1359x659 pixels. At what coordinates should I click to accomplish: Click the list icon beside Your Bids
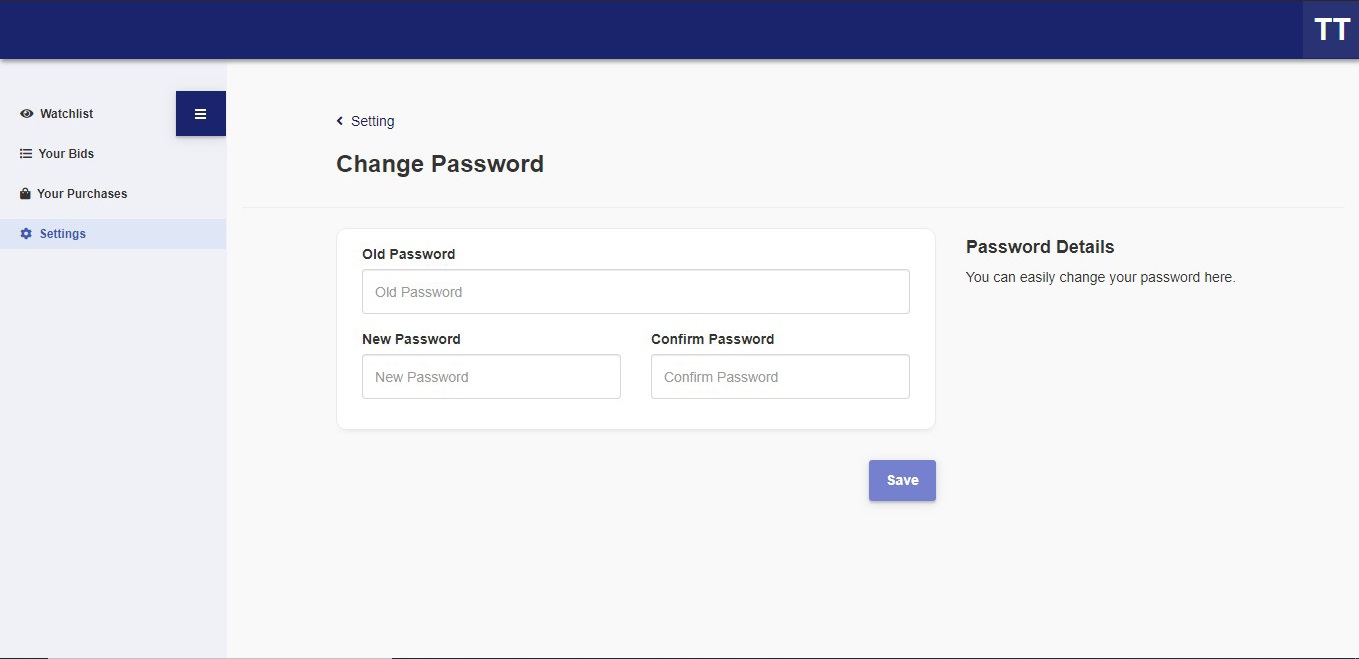(x=26, y=154)
